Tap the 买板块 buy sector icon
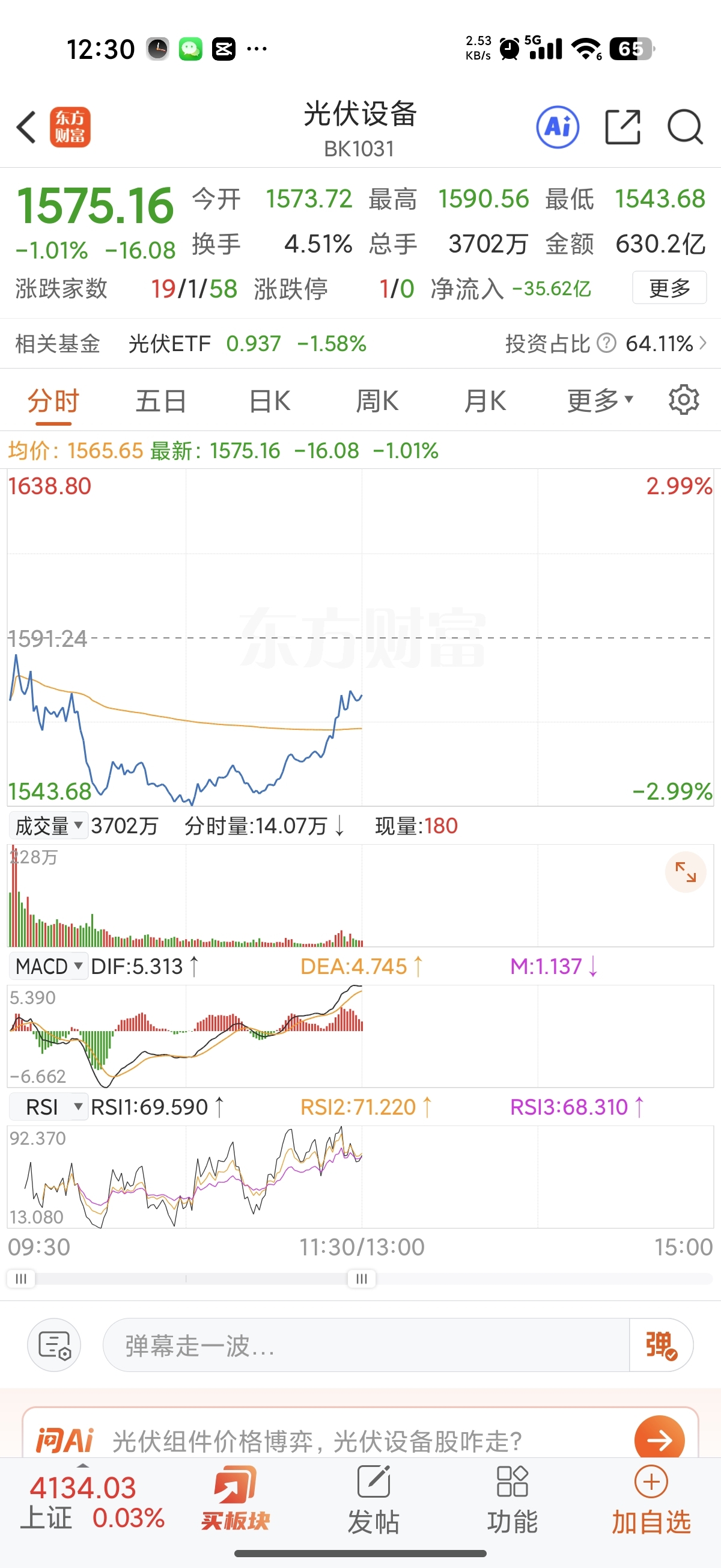This screenshot has width=721, height=1568. pyautogui.click(x=236, y=1498)
